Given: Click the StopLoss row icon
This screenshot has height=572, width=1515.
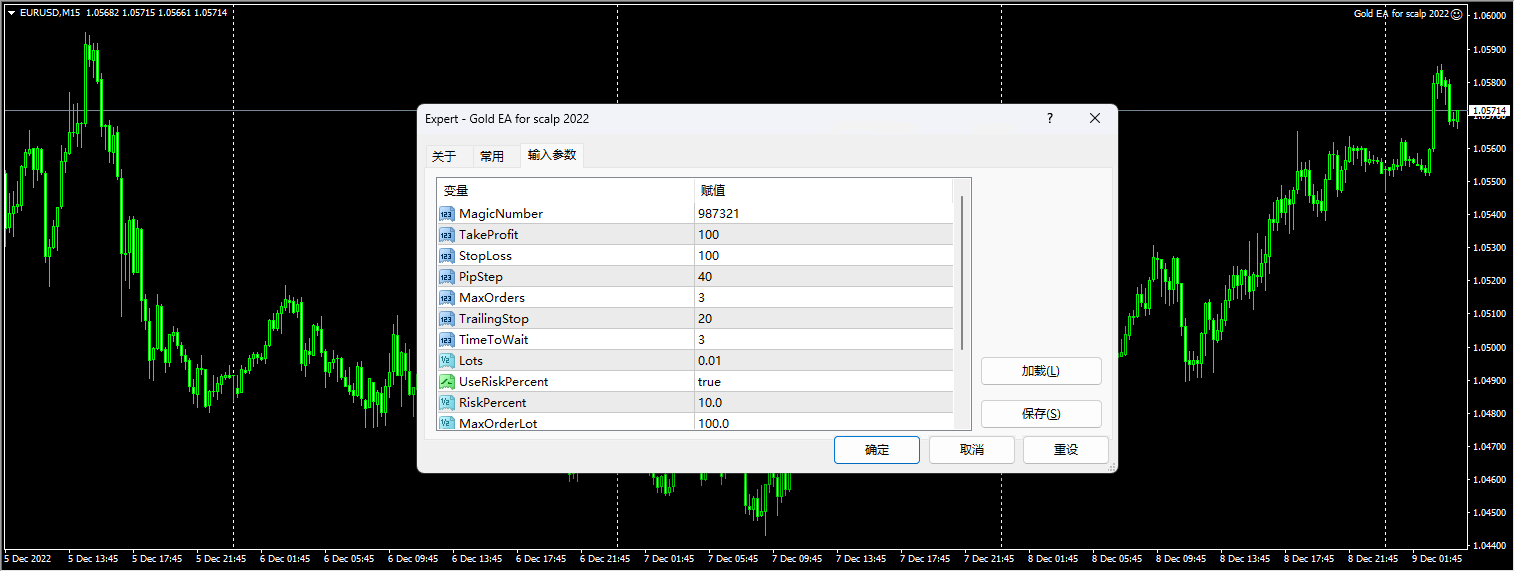Looking at the screenshot, I should [x=446, y=255].
